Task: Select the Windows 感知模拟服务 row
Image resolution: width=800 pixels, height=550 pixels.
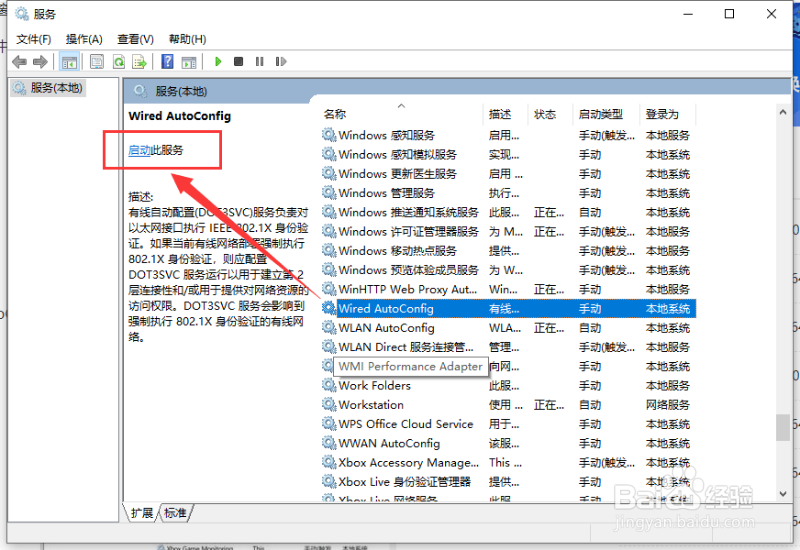Action: pos(508,155)
